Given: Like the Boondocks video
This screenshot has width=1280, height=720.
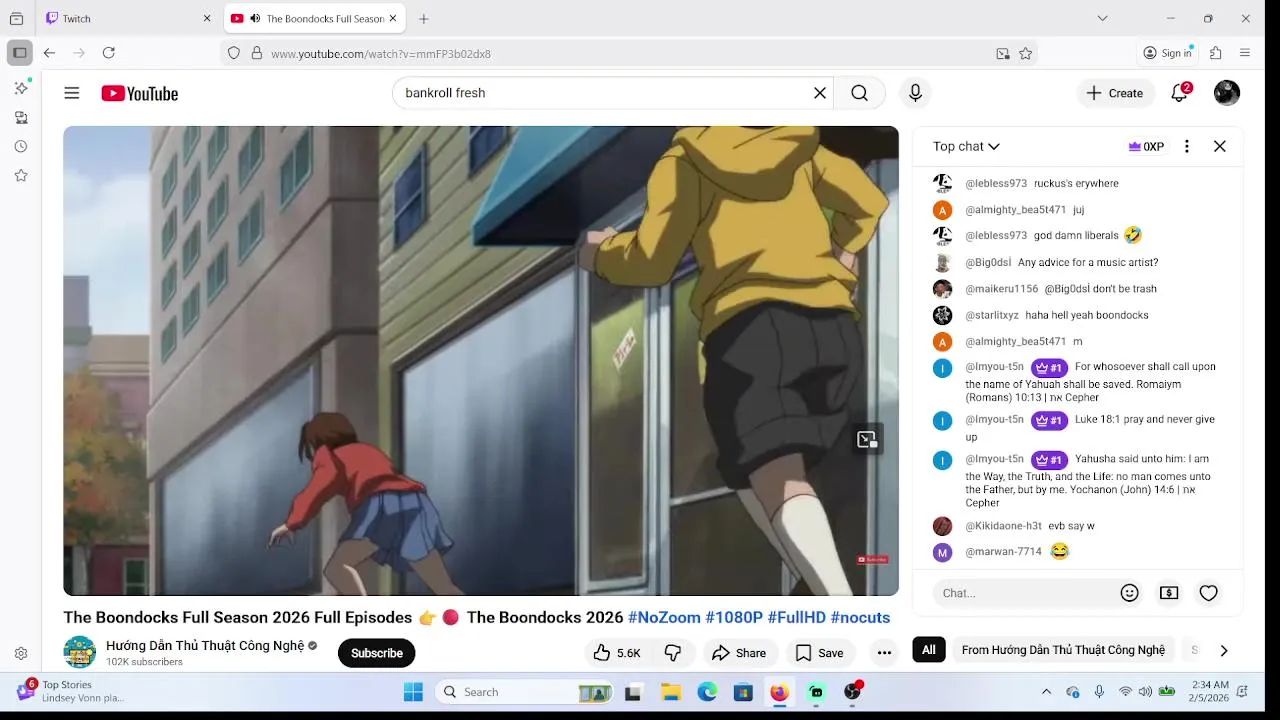Looking at the screenshot, I should (617, 653).
